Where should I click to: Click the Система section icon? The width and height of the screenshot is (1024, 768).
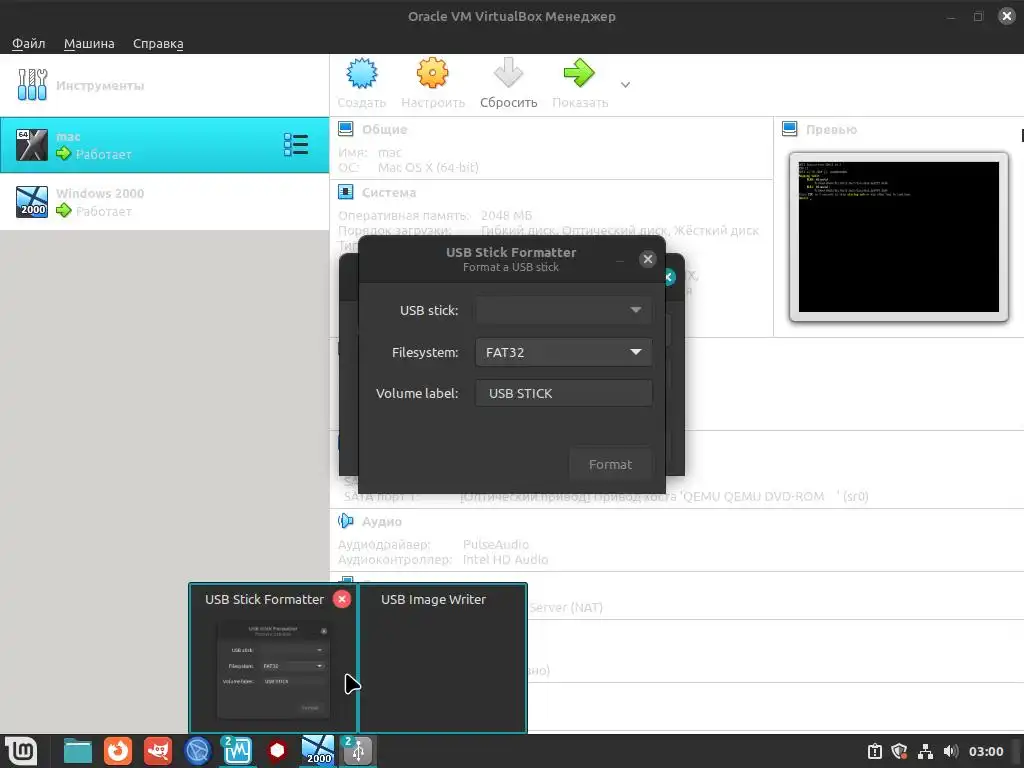345,192
